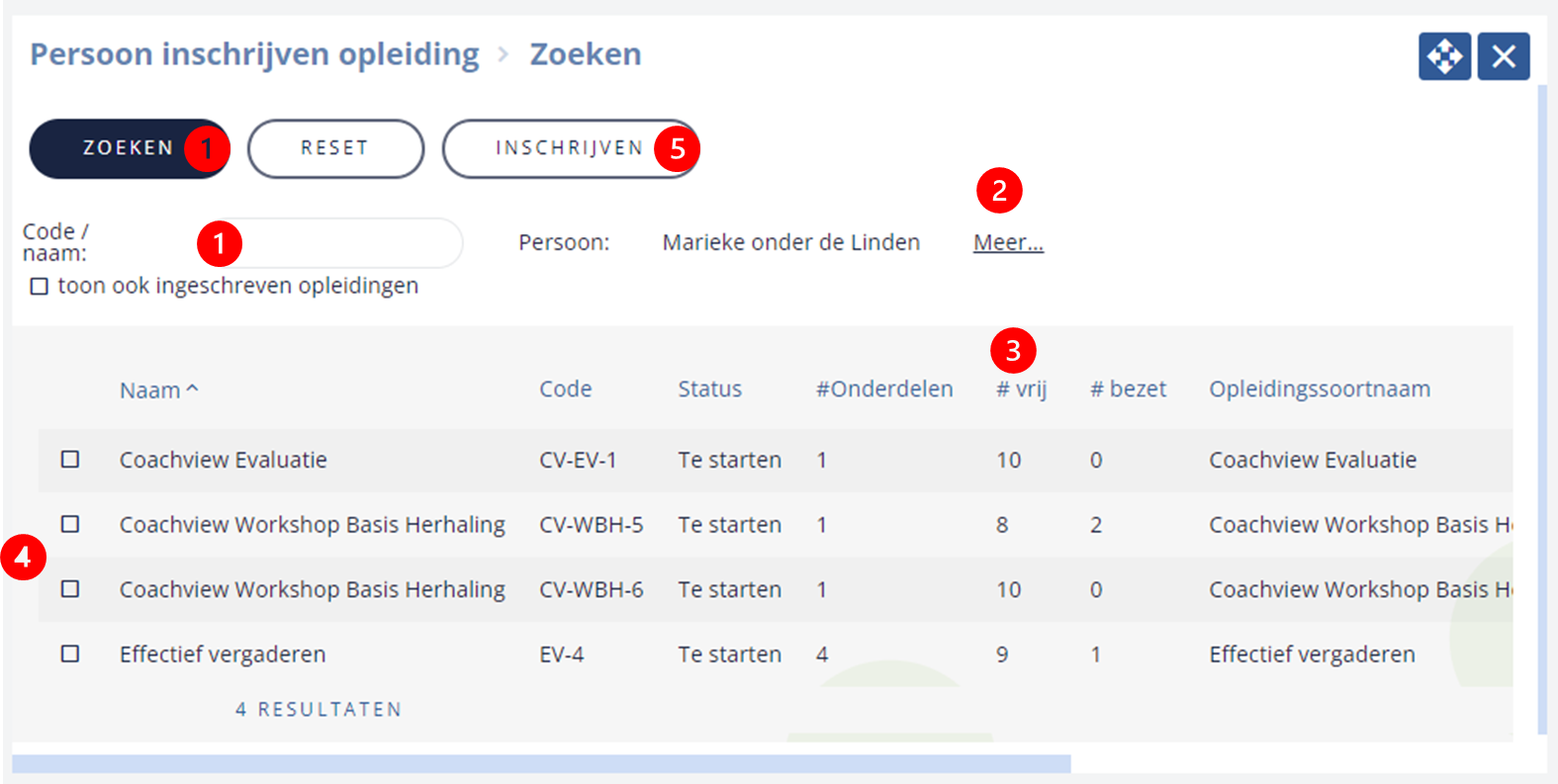Click the move/drag dialog icon
Screen dimensions: 1558x784
tap(1444, 56)
